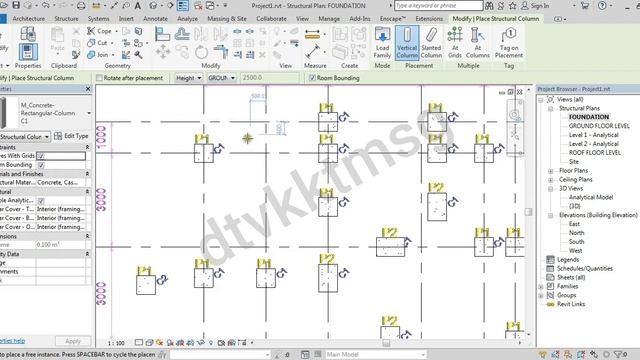
Task: Open the Massing & Site ribbon tab
Action: 227,19
